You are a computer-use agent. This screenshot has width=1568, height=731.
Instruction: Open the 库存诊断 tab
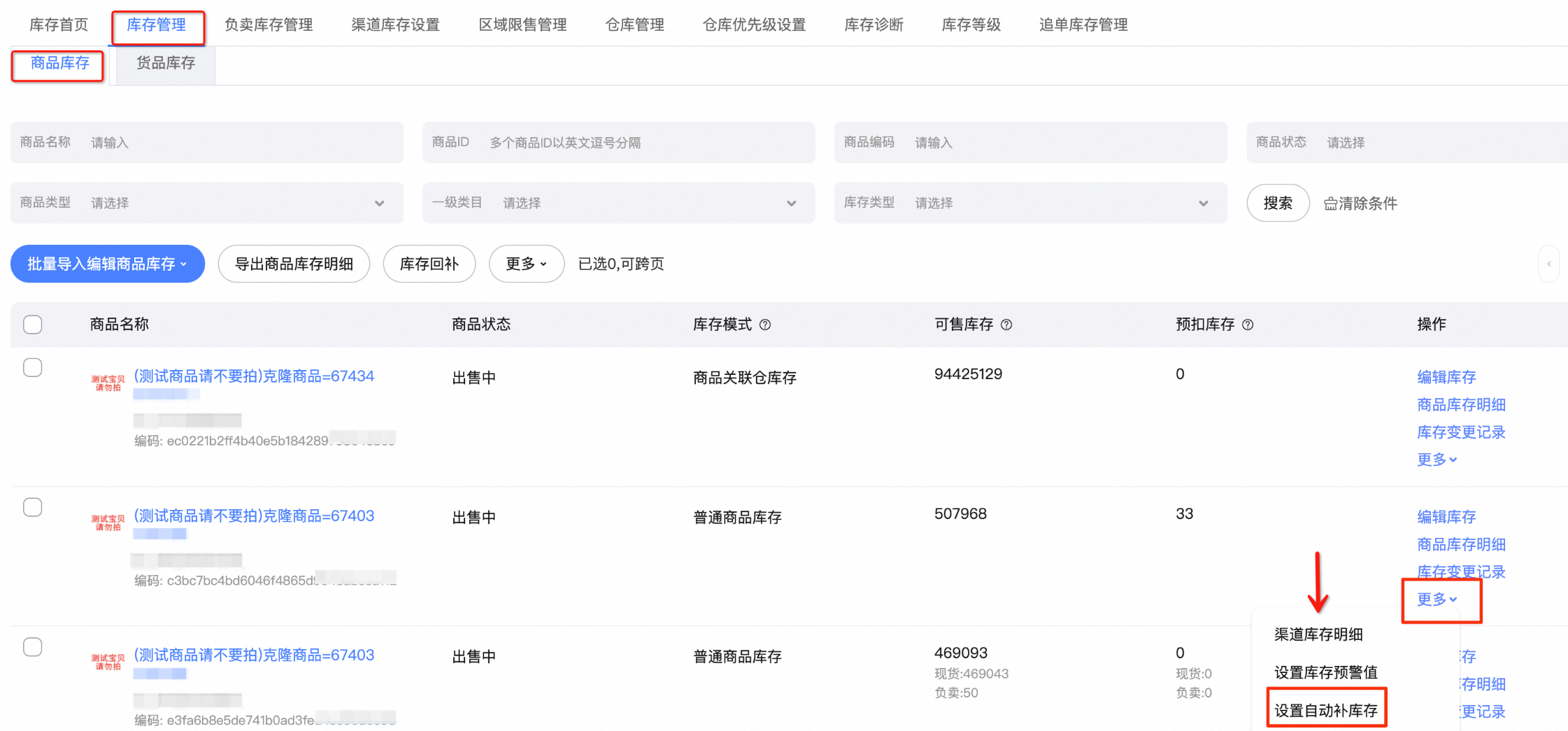[874, 25]
